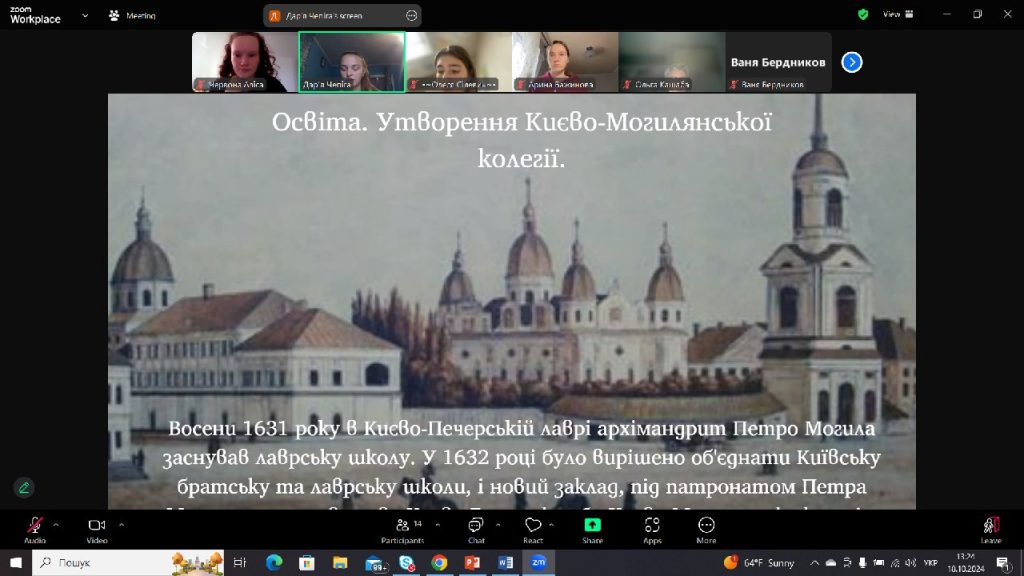Open screen share options ellipsis
This screenshot has width=1024, height=576.
coord(411,16)
